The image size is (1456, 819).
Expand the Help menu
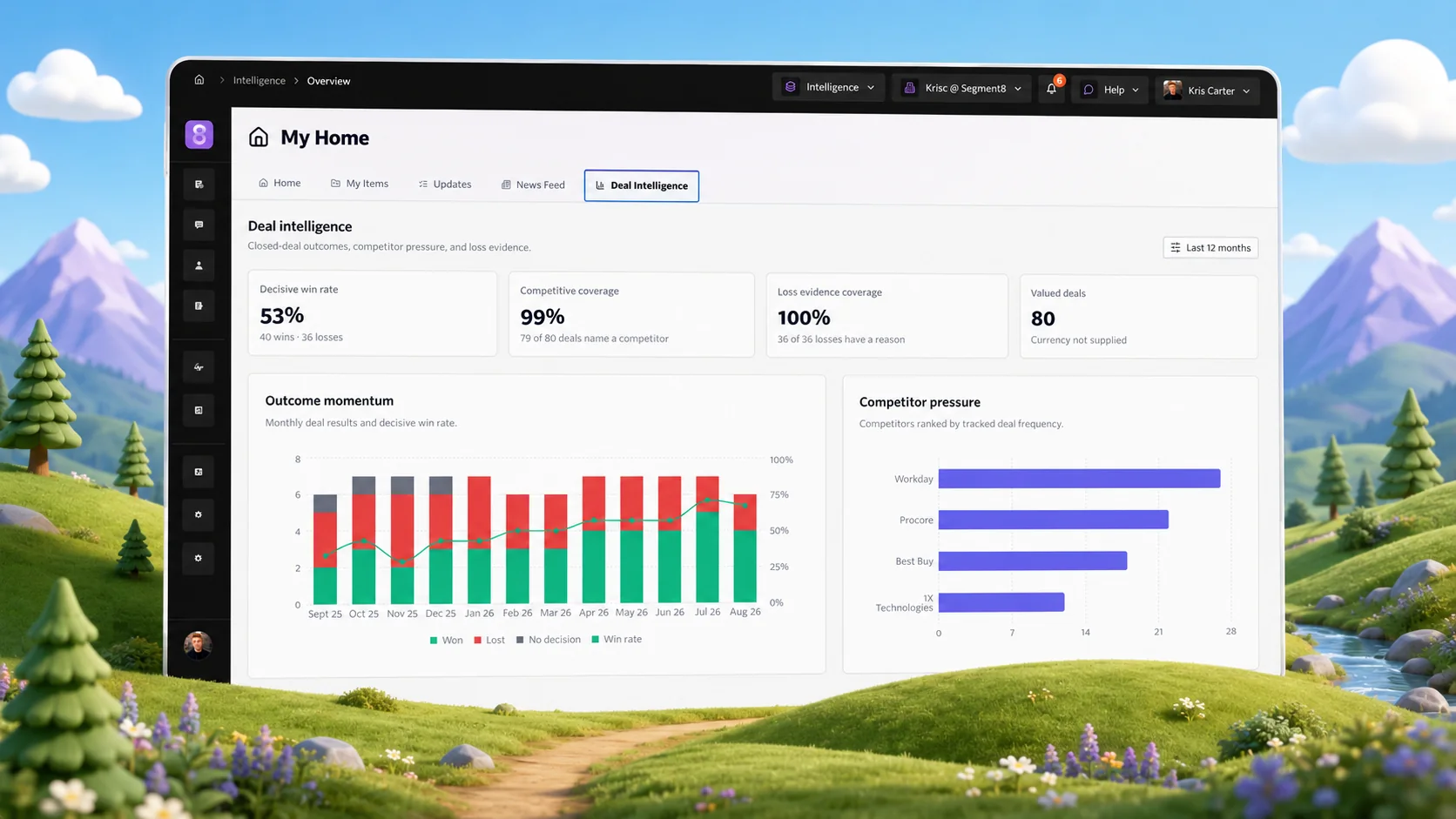point(1110,90)
